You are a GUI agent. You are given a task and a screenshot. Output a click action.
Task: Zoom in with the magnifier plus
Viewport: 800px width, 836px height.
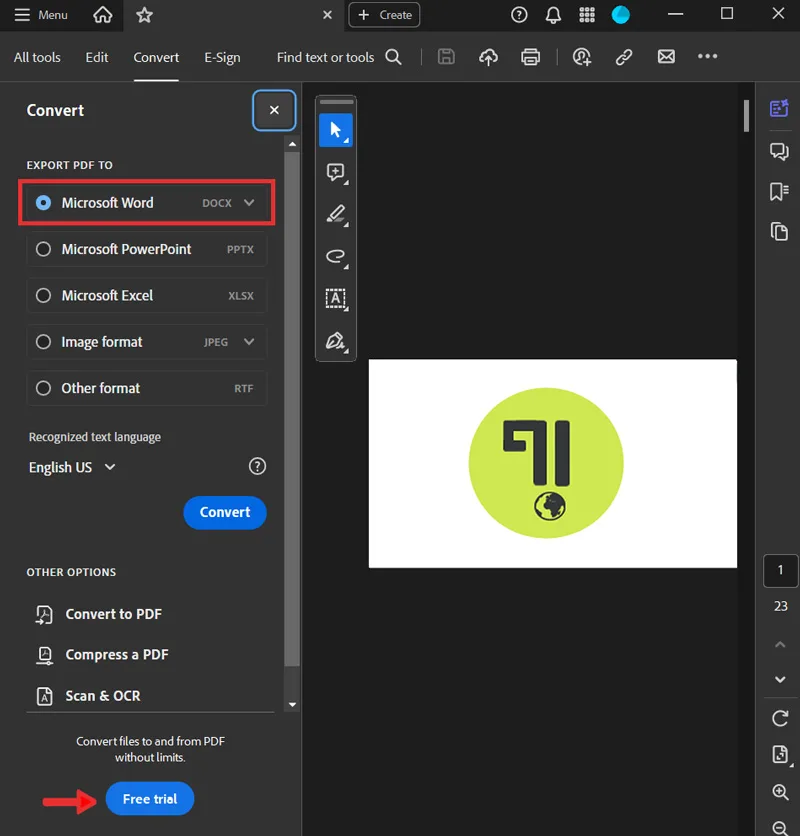[780, 792]
